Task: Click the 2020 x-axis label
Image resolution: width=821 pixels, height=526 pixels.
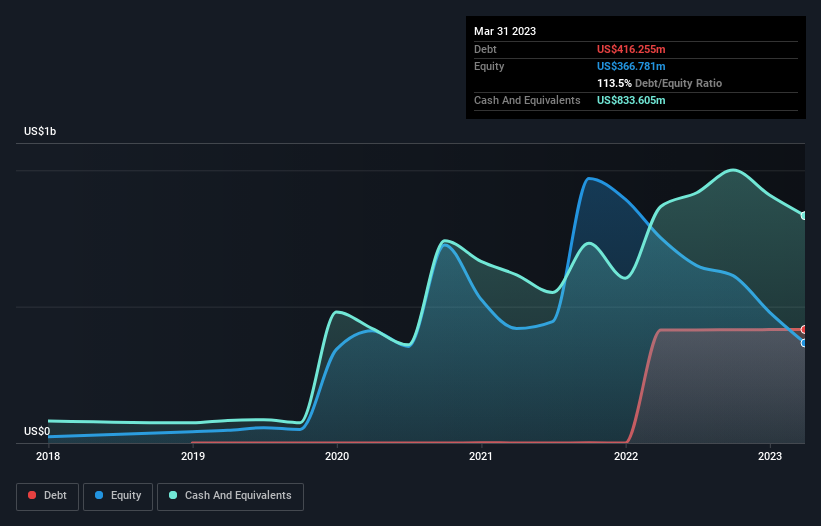Action: pos(337,456)
